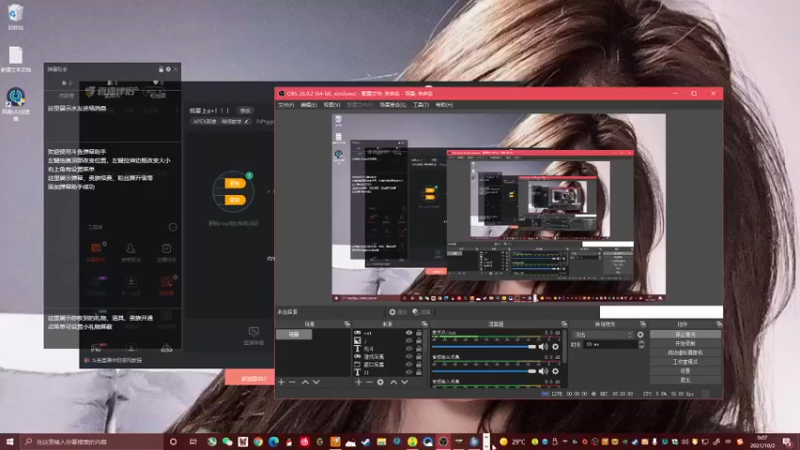800x450 pixels.
Task: Remove selected source with minus icon
Action: pyautogui.click(x=369, y=382)
